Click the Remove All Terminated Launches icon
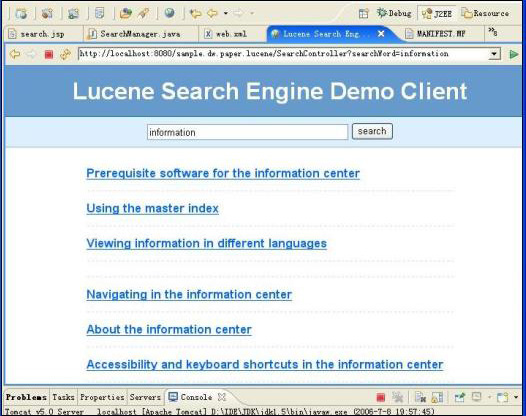The image size is (526, 416). click(398, 398)
